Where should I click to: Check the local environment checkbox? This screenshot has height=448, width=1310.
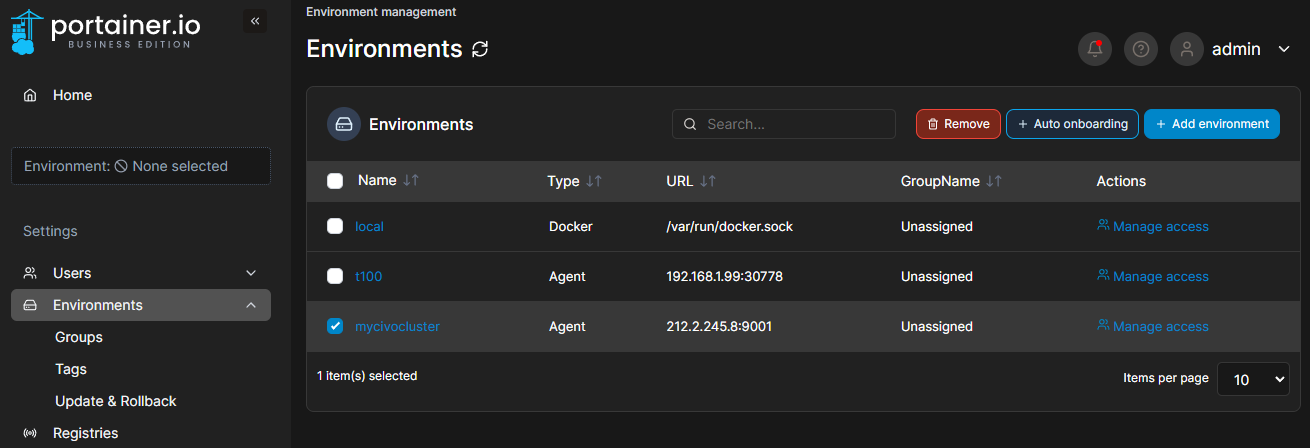(335, 226)
